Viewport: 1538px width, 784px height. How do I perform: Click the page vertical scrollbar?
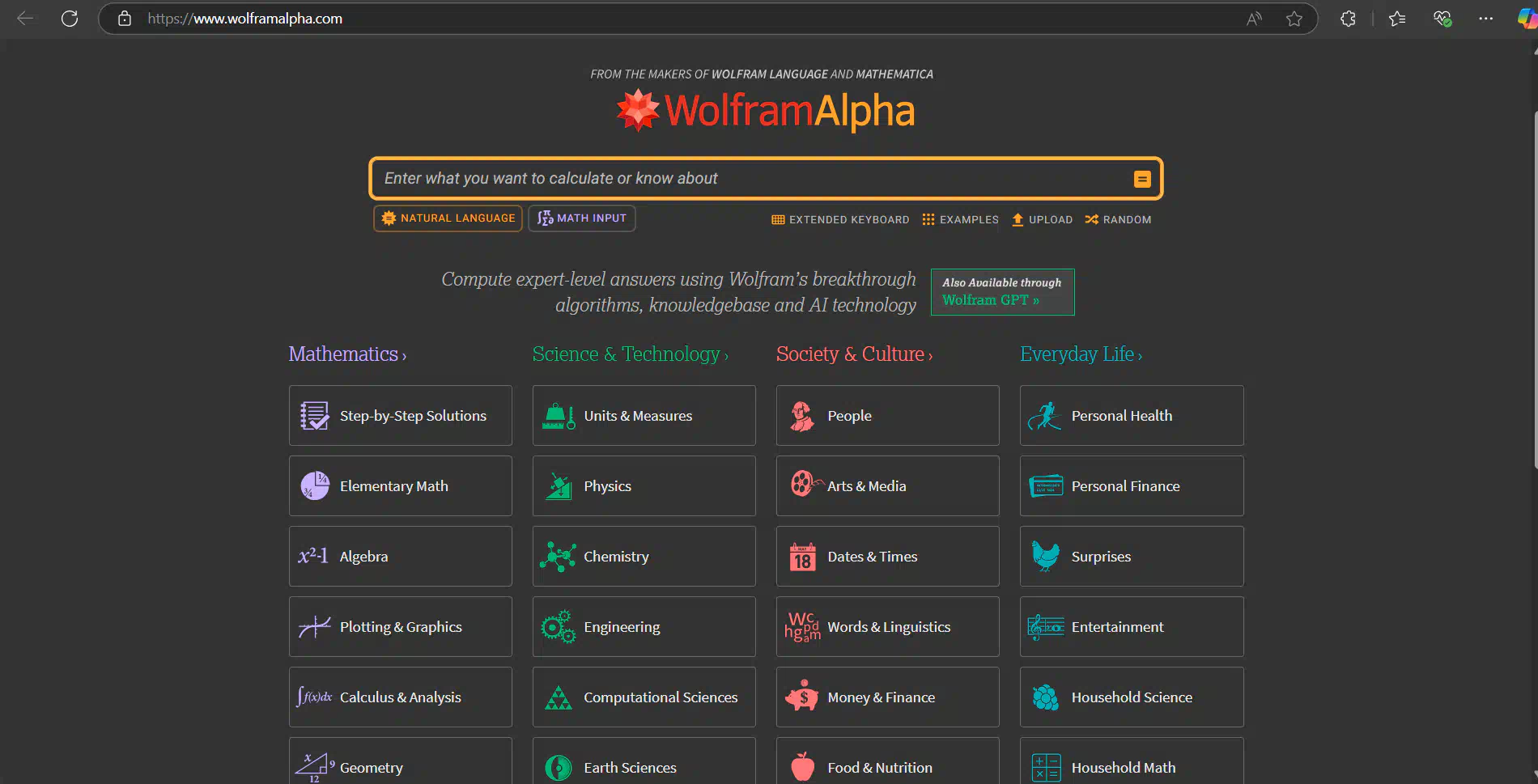pos(1535,291)
